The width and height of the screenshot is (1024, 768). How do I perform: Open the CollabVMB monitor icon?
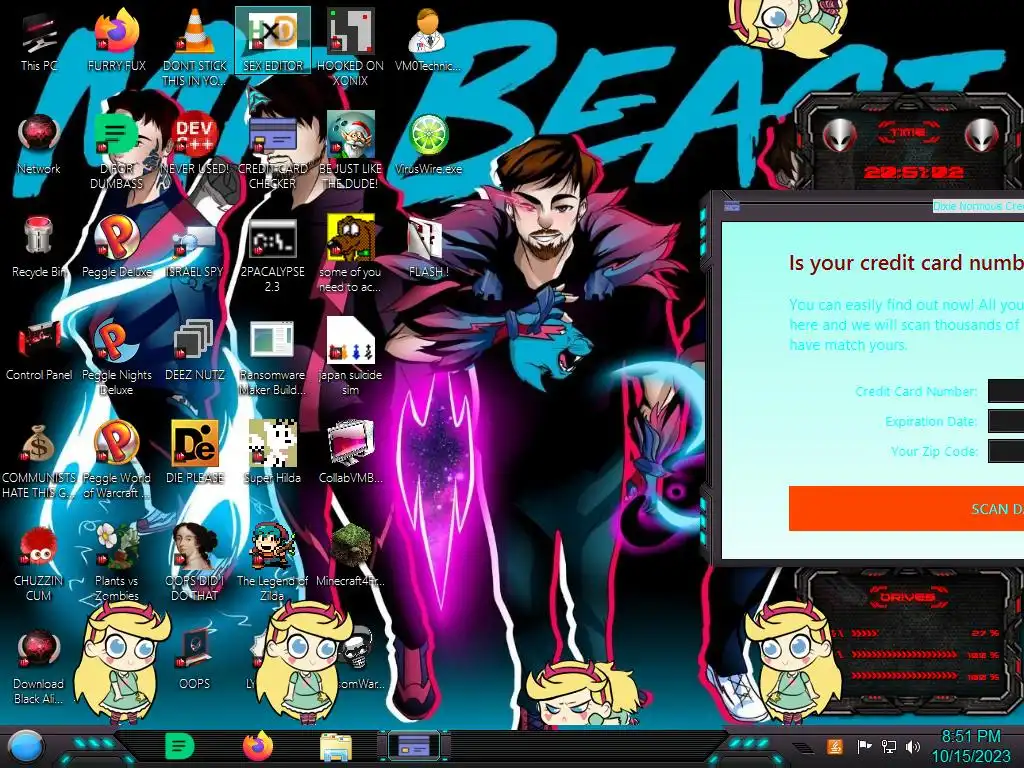pyautogui.click(x=350, y=453)
